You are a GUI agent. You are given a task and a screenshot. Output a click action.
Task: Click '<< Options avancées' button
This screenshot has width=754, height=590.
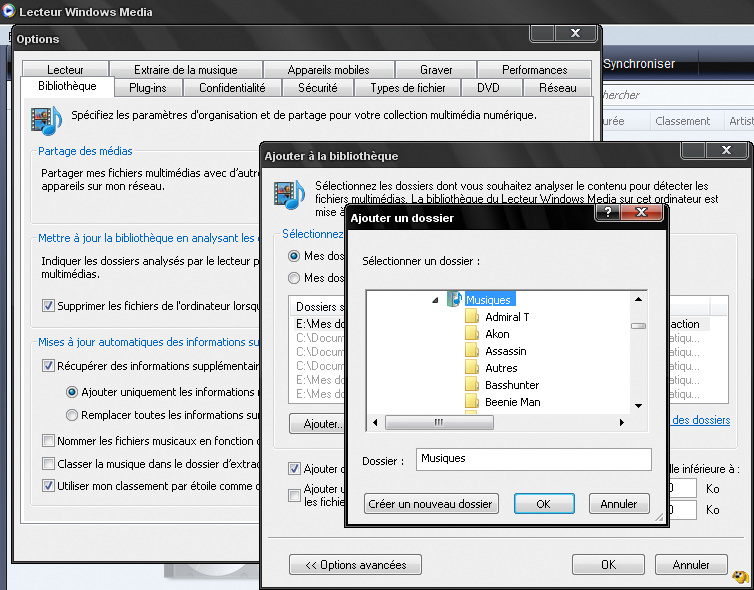[355, 565]
